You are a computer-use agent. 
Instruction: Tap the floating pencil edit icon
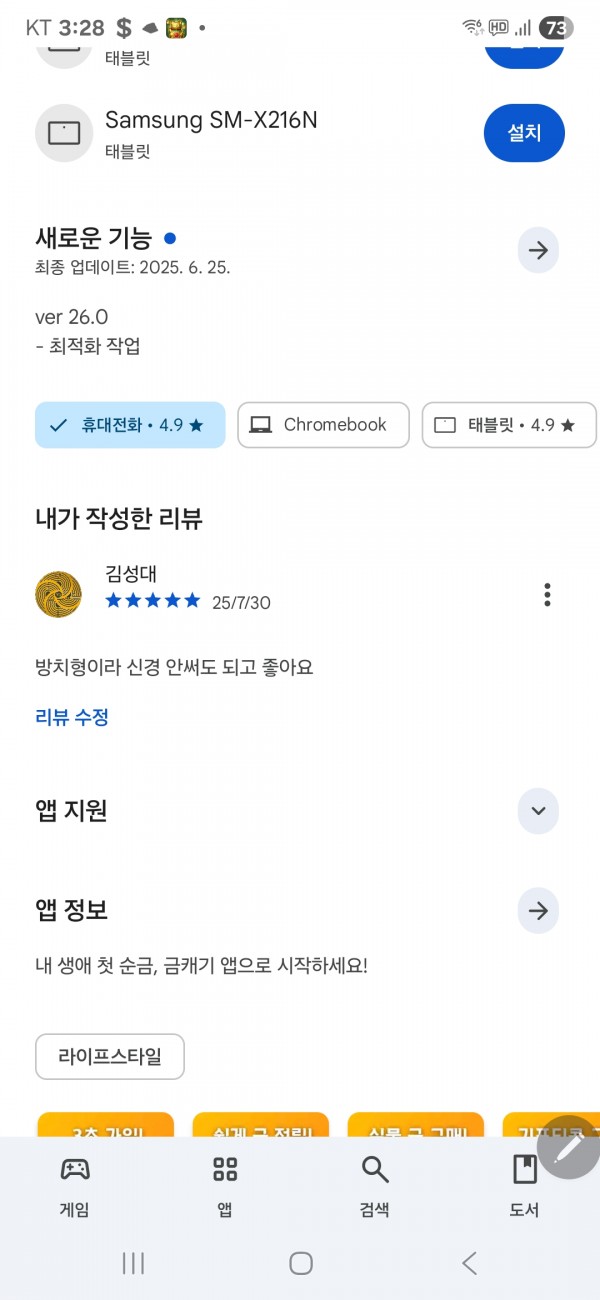[569, 1147]
